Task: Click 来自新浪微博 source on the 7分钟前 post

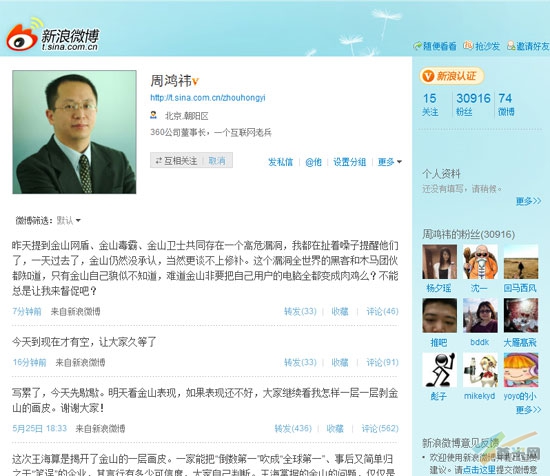Action: [x=75, y=311]
